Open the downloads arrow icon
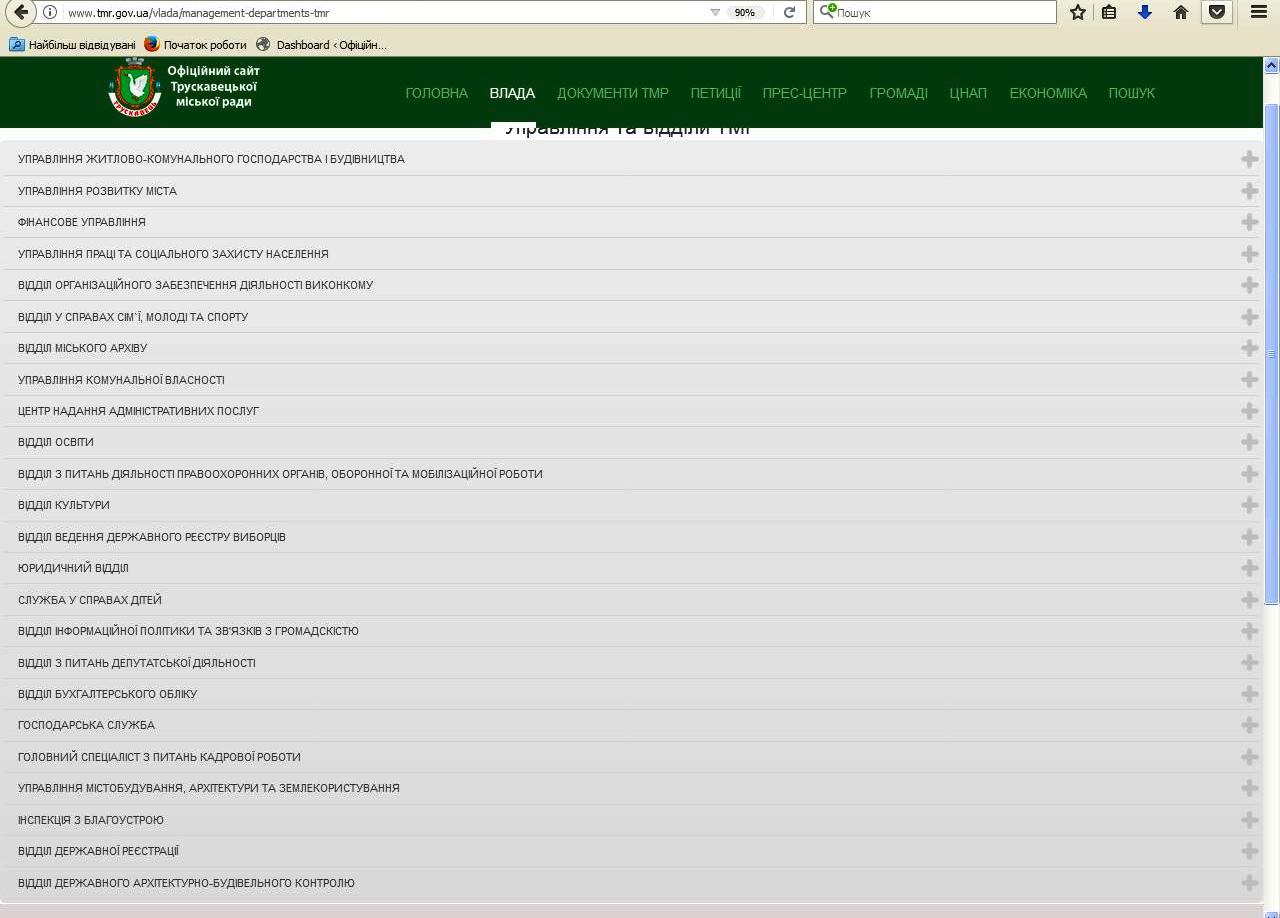Image resolution: width=1280 pixels, height=918 pixels. click(x=1145, y=13)
